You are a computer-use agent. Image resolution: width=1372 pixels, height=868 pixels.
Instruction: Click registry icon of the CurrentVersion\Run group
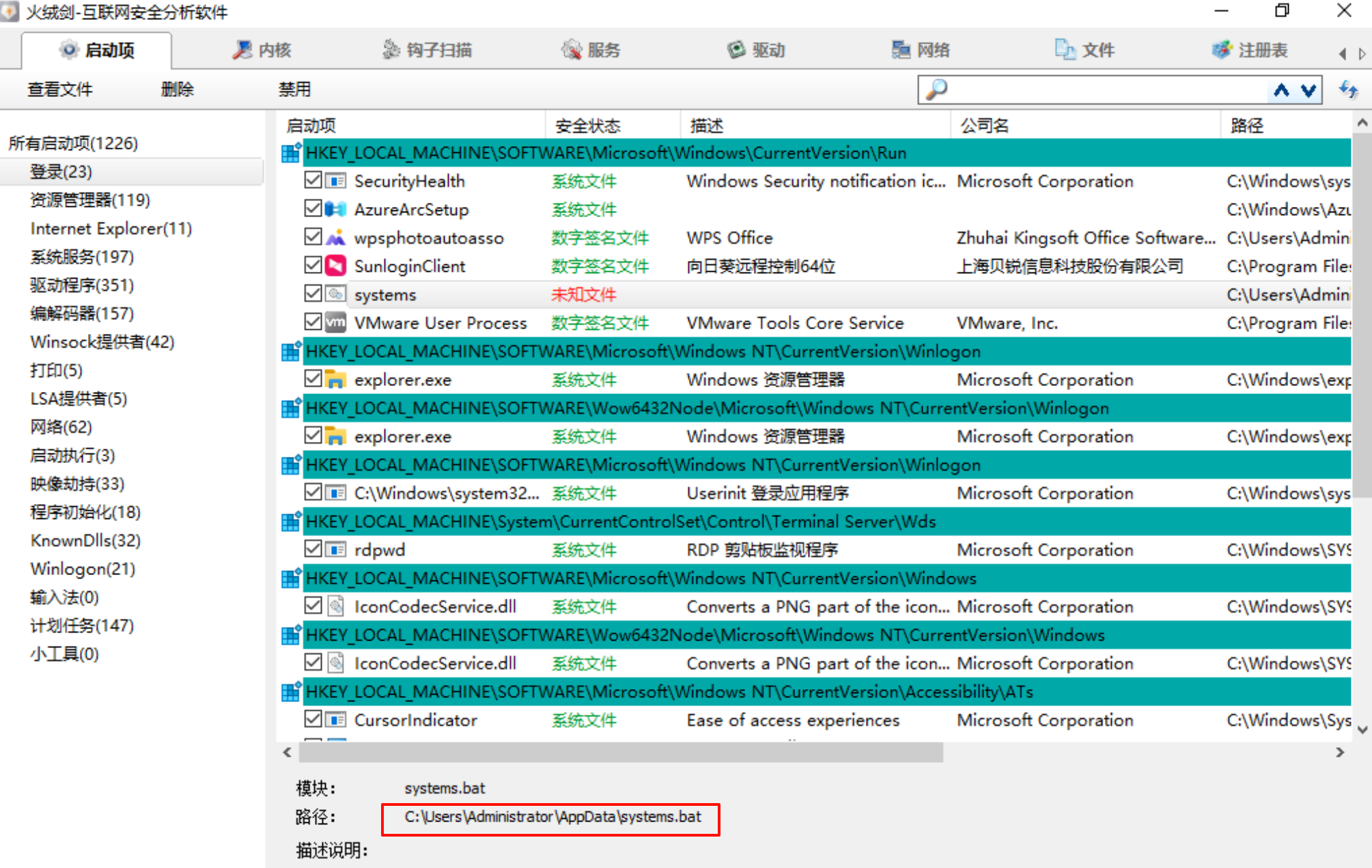pyautogui.click(x=291, y=152)
